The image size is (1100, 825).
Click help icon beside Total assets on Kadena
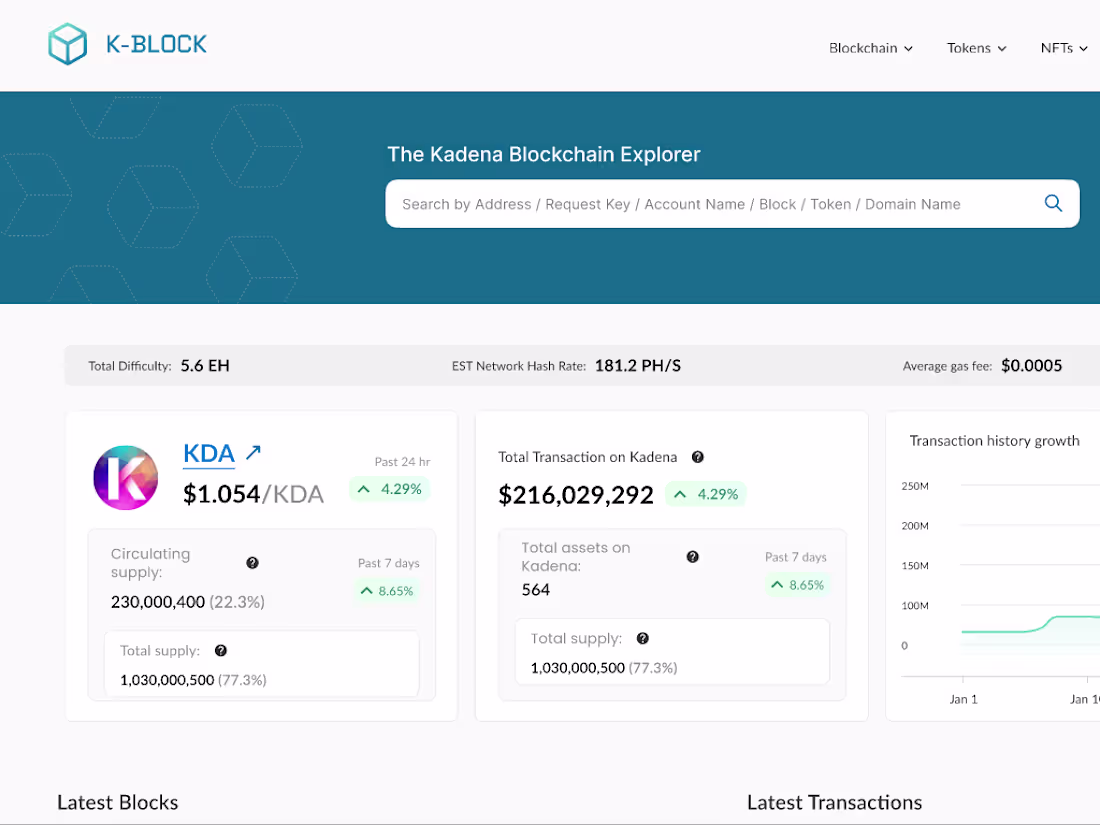tap(692, 556)
